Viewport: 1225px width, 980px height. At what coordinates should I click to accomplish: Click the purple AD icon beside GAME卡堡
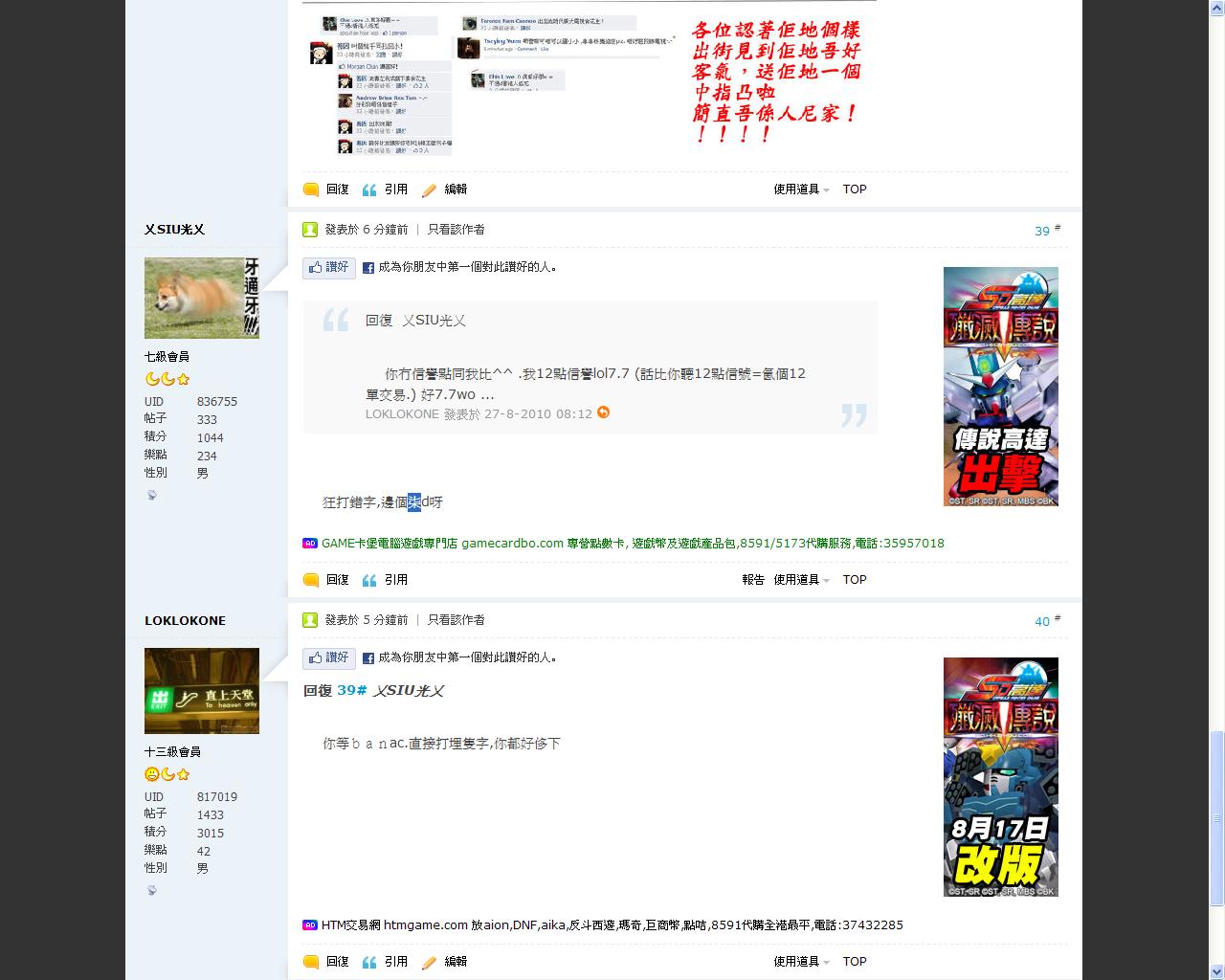[x=310, y=544]
